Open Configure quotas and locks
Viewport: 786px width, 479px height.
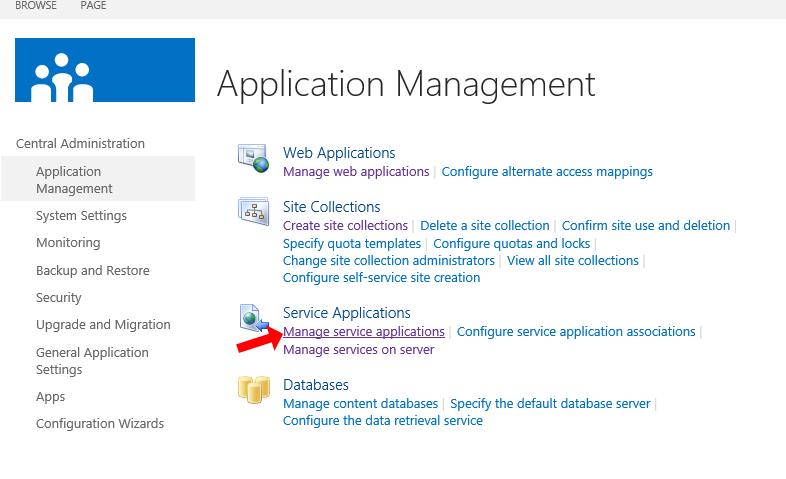pos(511,244)
